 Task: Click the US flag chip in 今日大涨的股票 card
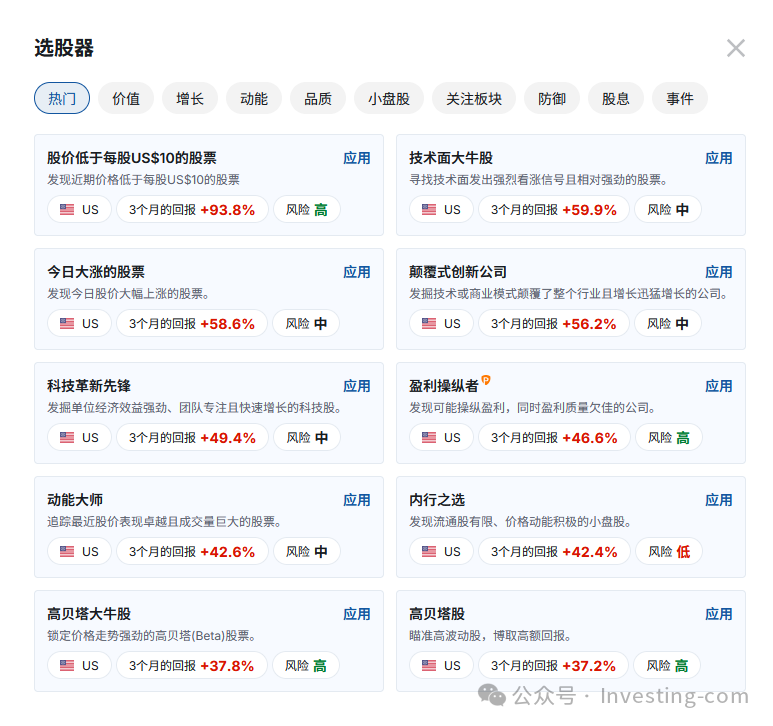click(79, 323)
